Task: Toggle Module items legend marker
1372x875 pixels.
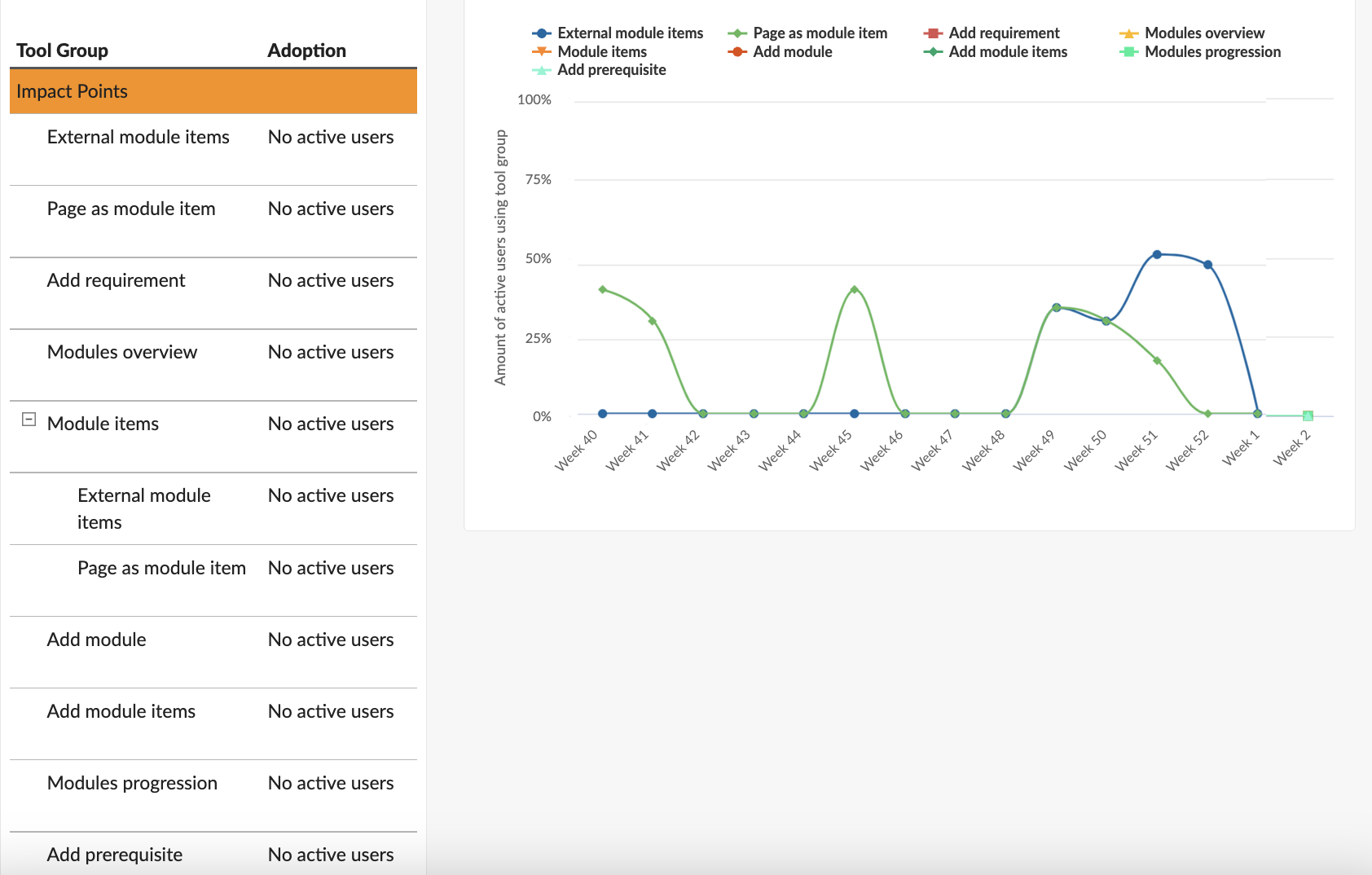Action: pos(542,52)
